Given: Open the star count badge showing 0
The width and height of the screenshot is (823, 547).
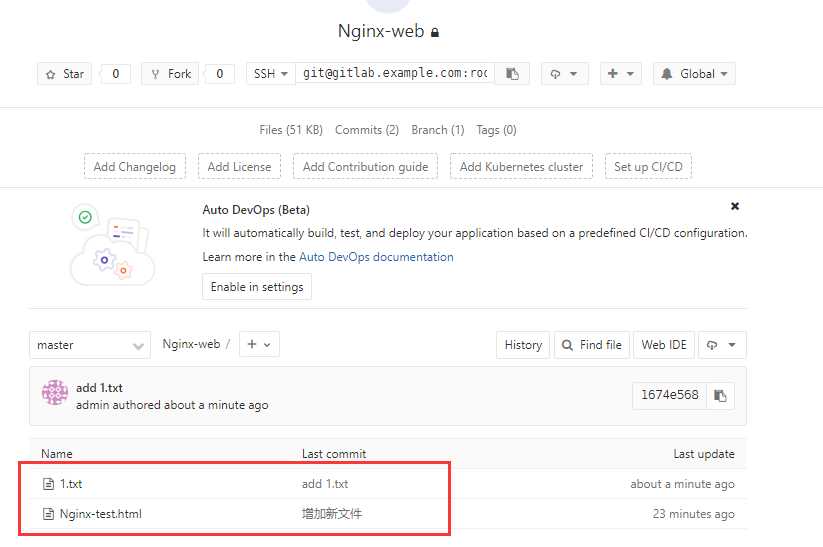Looking at the screenshot, I should coord(115,74).
